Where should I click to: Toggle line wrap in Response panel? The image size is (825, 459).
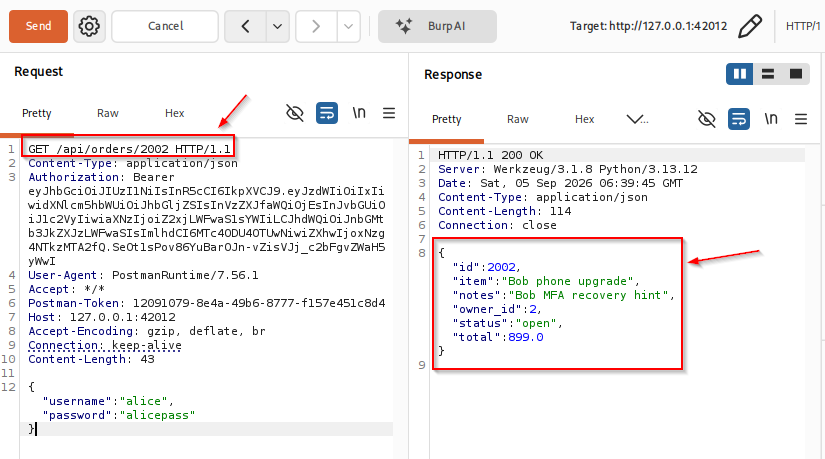tap(739, 119)
